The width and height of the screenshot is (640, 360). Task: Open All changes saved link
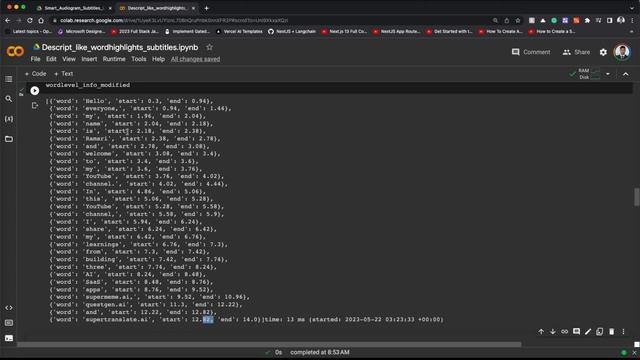[195, 59]
